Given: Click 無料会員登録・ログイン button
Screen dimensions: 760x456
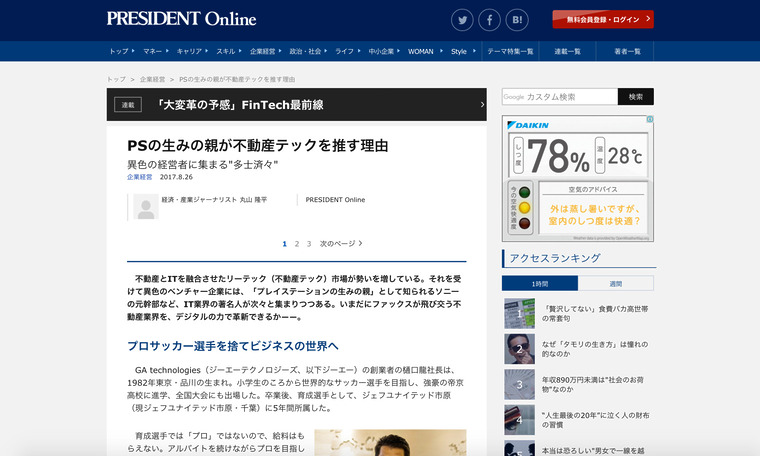Looking at the screenshot, I should click(x=602, y=19).
